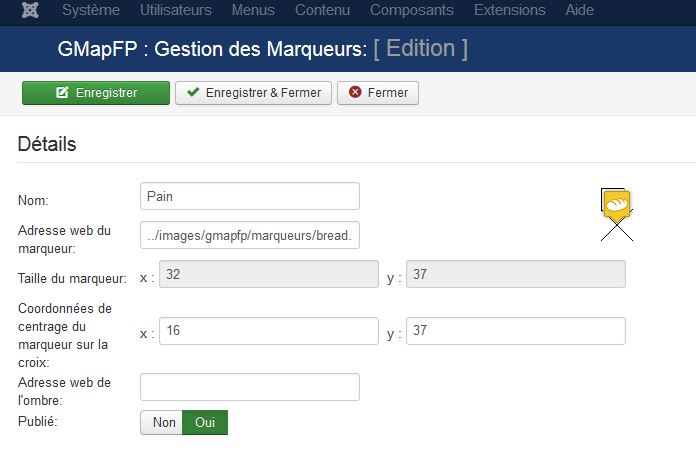Click the Enregistrer & Fermer button
The width and height of the screenshot is (696, 460).
[253, 93]
